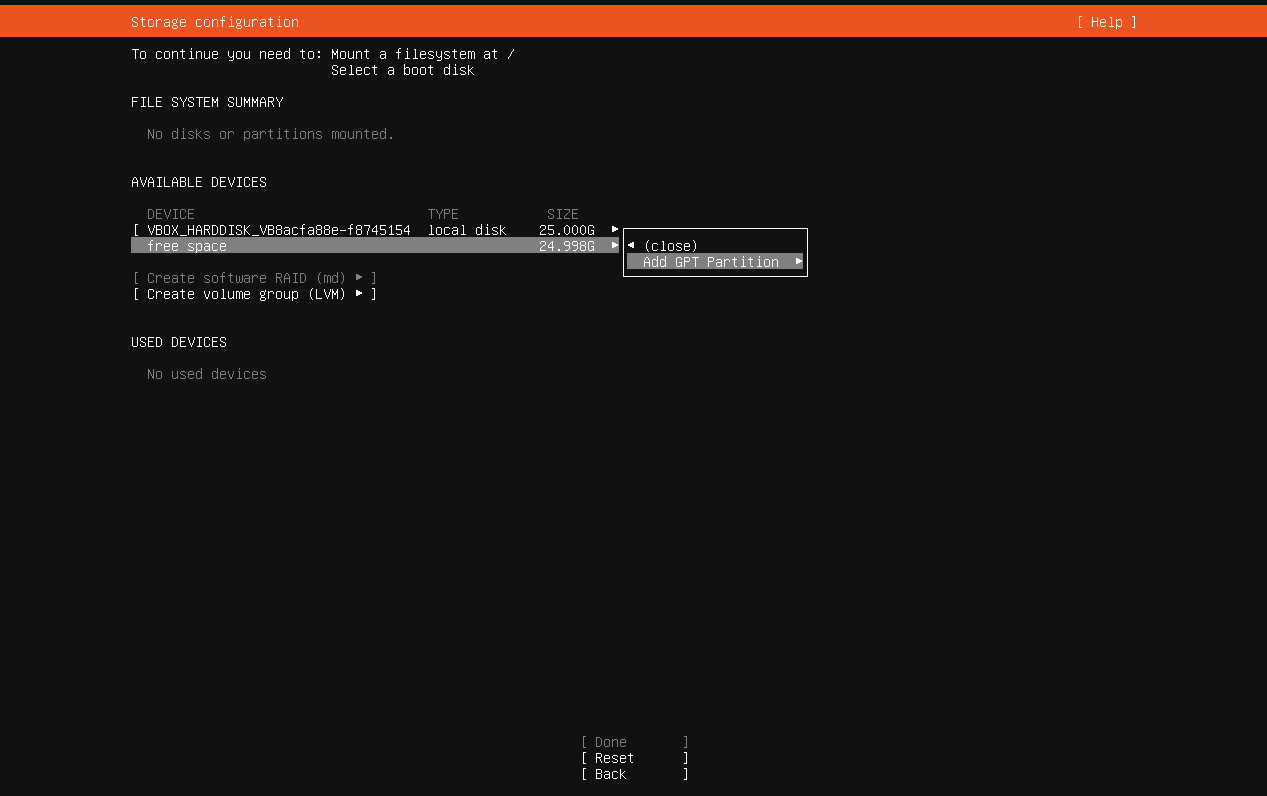Expand the VBOX_HARDDISK device actions arrow

click(x=614, y=228)
